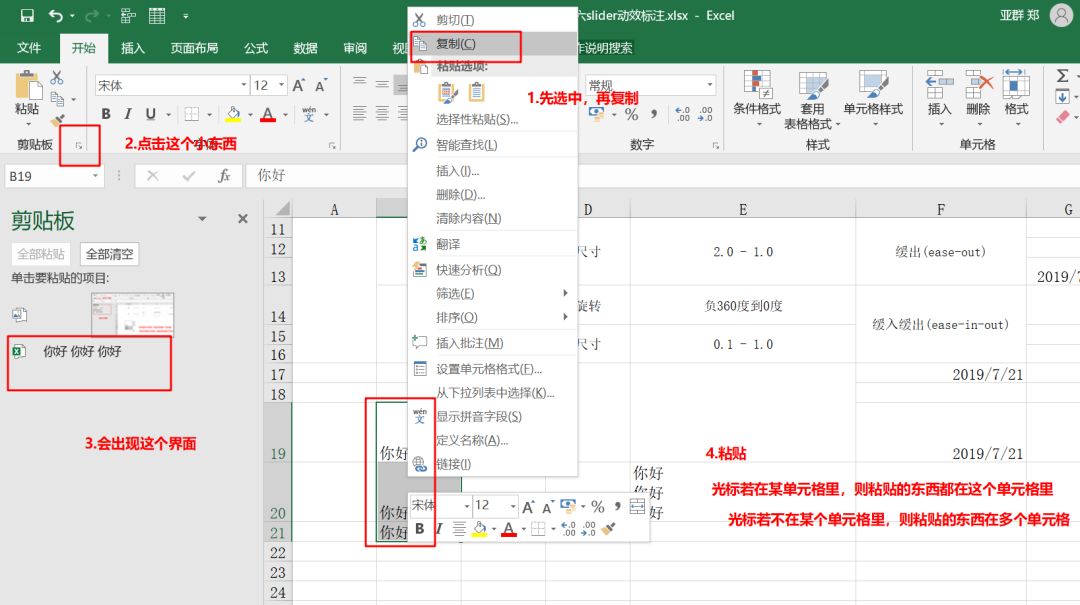Switch to the 公式 tab
The width and height of the screenshot is (1080, 605).
coord(256,48)
